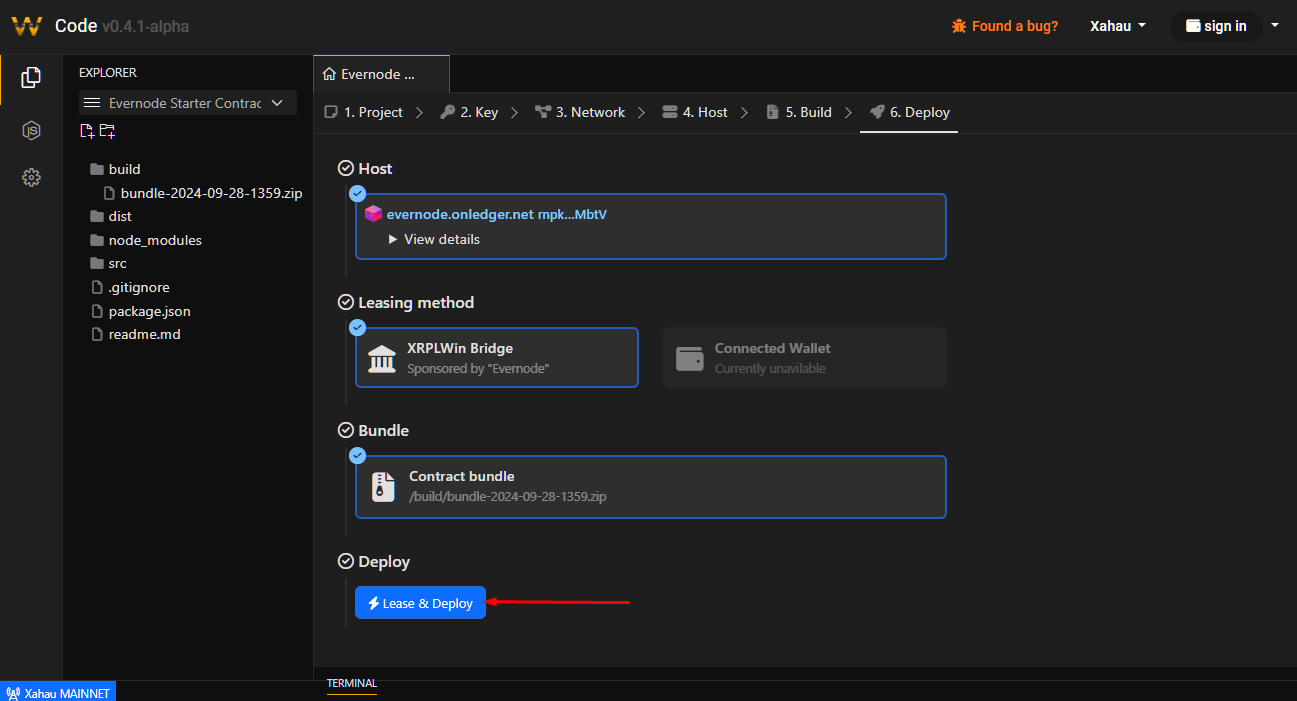Screen dimensions: 1297x701
Task: Toggle the host card selection checkmark
Action: coord(357,194)
